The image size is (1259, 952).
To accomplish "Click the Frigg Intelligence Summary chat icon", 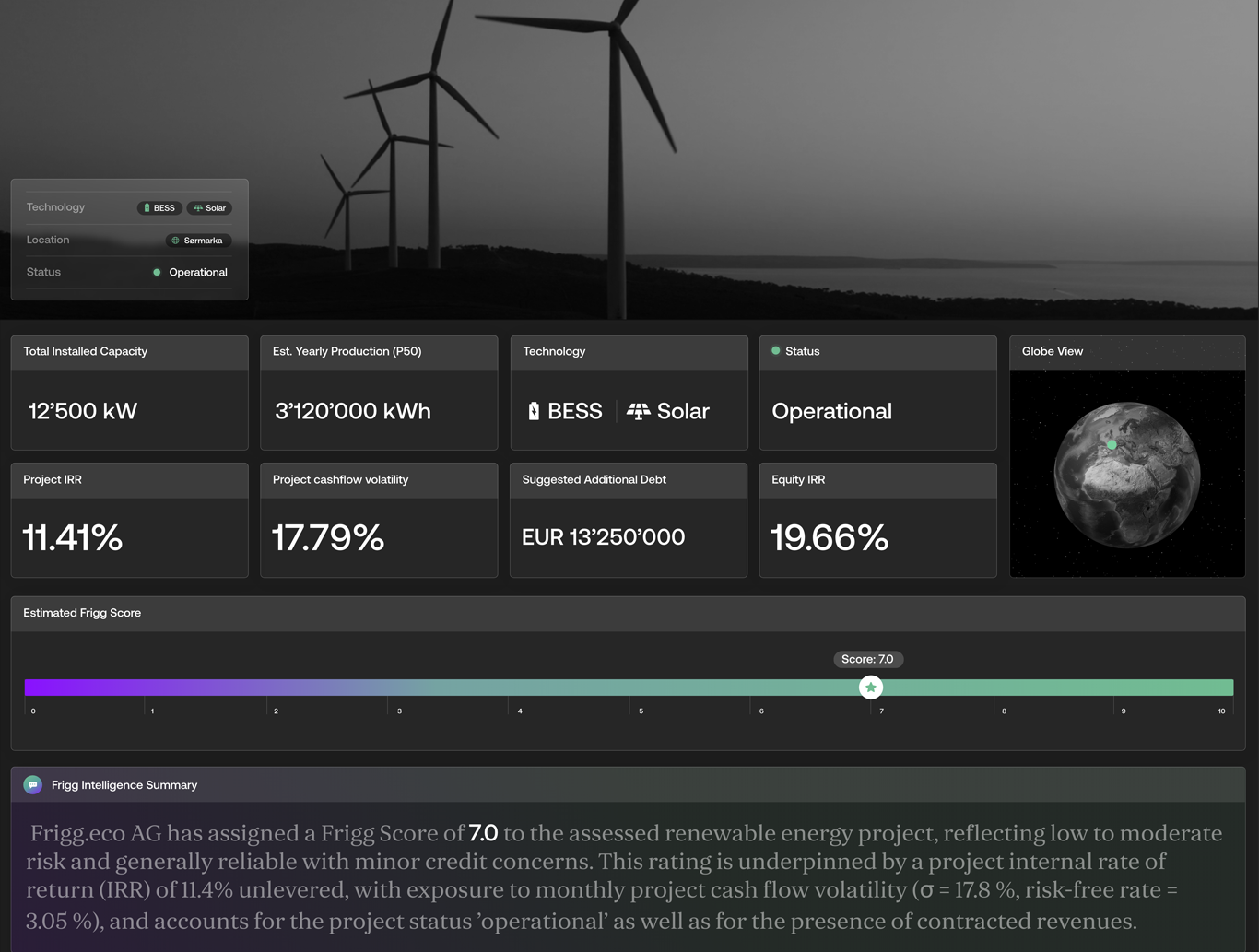I will click(33, 785).
